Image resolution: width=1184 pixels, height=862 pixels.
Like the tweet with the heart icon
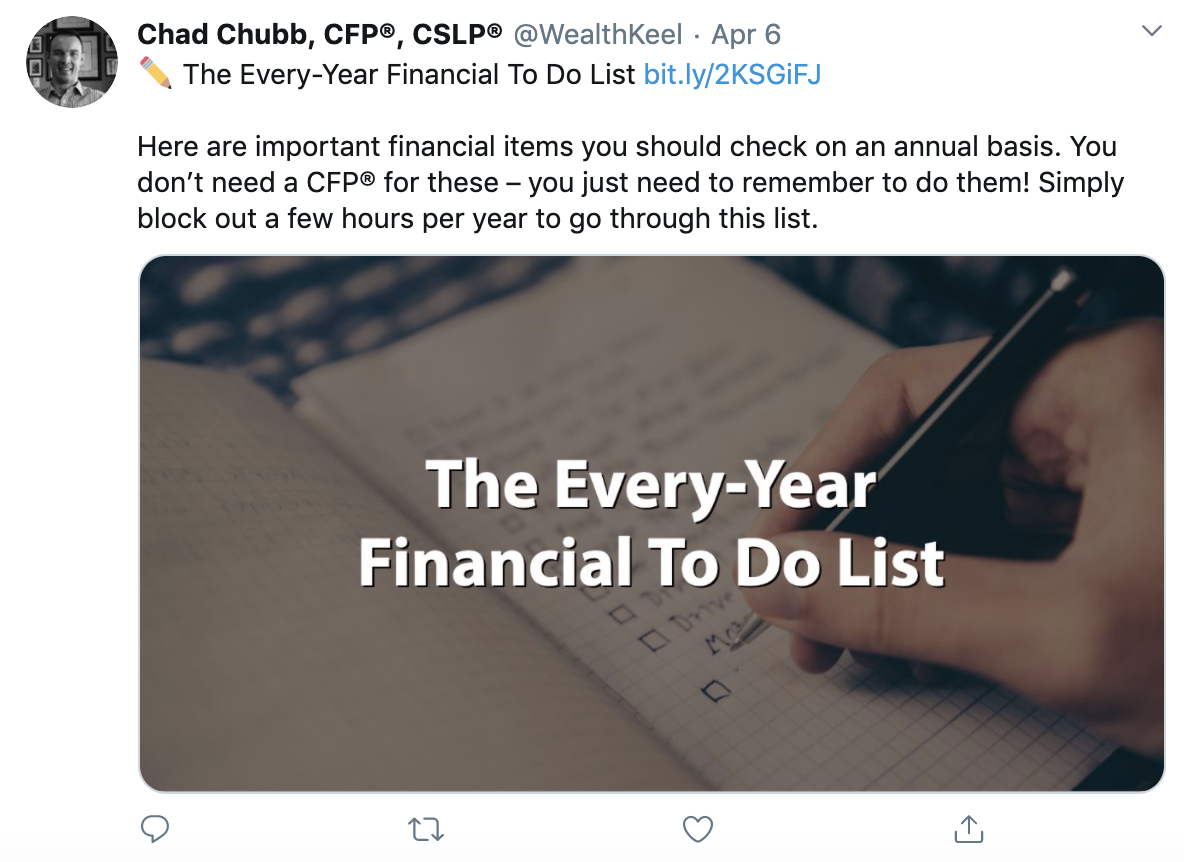point(697,828)
